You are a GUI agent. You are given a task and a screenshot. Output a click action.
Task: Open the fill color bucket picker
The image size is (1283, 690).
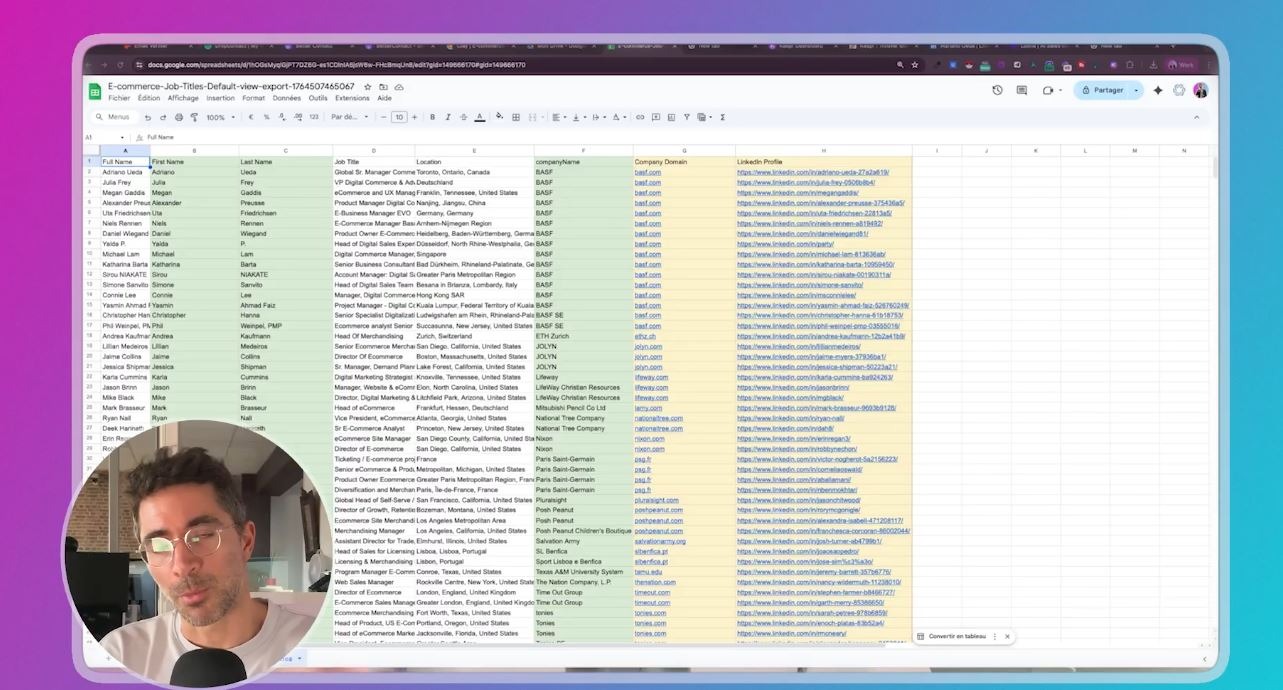pyautogui.click(x=499, y=117)
